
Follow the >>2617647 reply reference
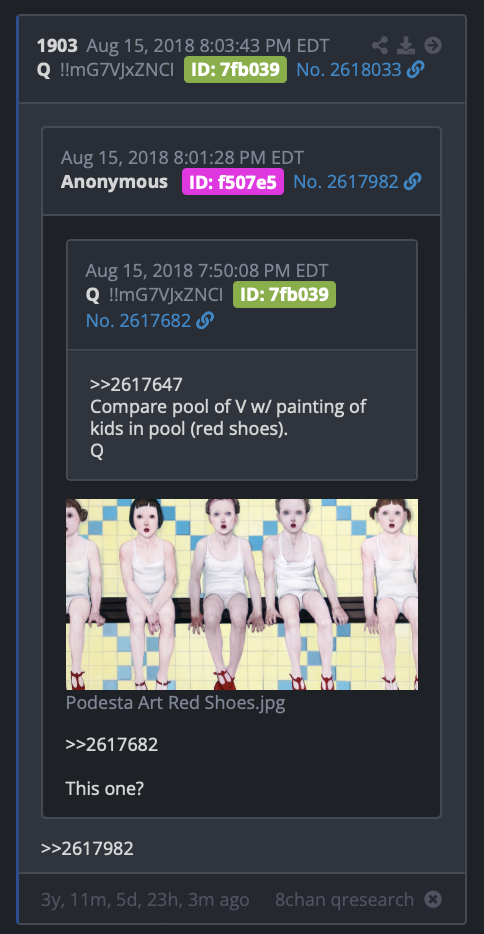136,384
